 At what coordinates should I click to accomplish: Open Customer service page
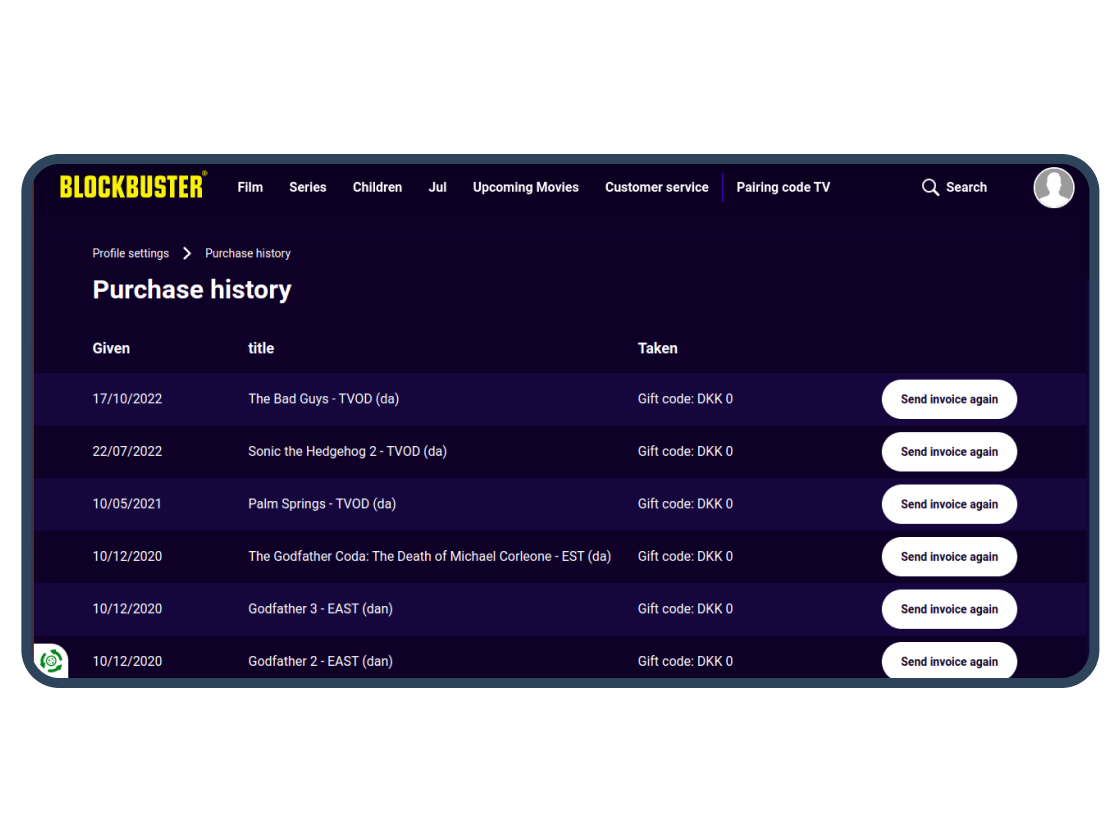[657, 187]
